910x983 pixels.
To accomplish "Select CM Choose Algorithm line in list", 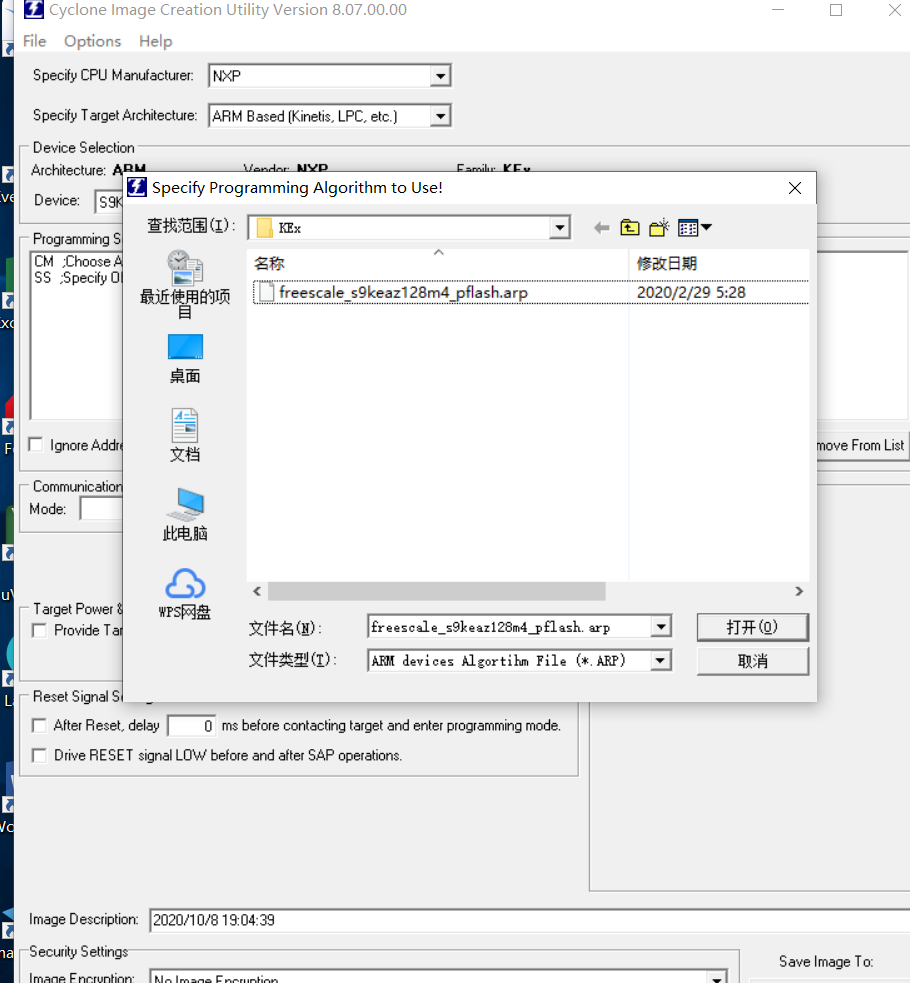I will [x=78, y=261].
